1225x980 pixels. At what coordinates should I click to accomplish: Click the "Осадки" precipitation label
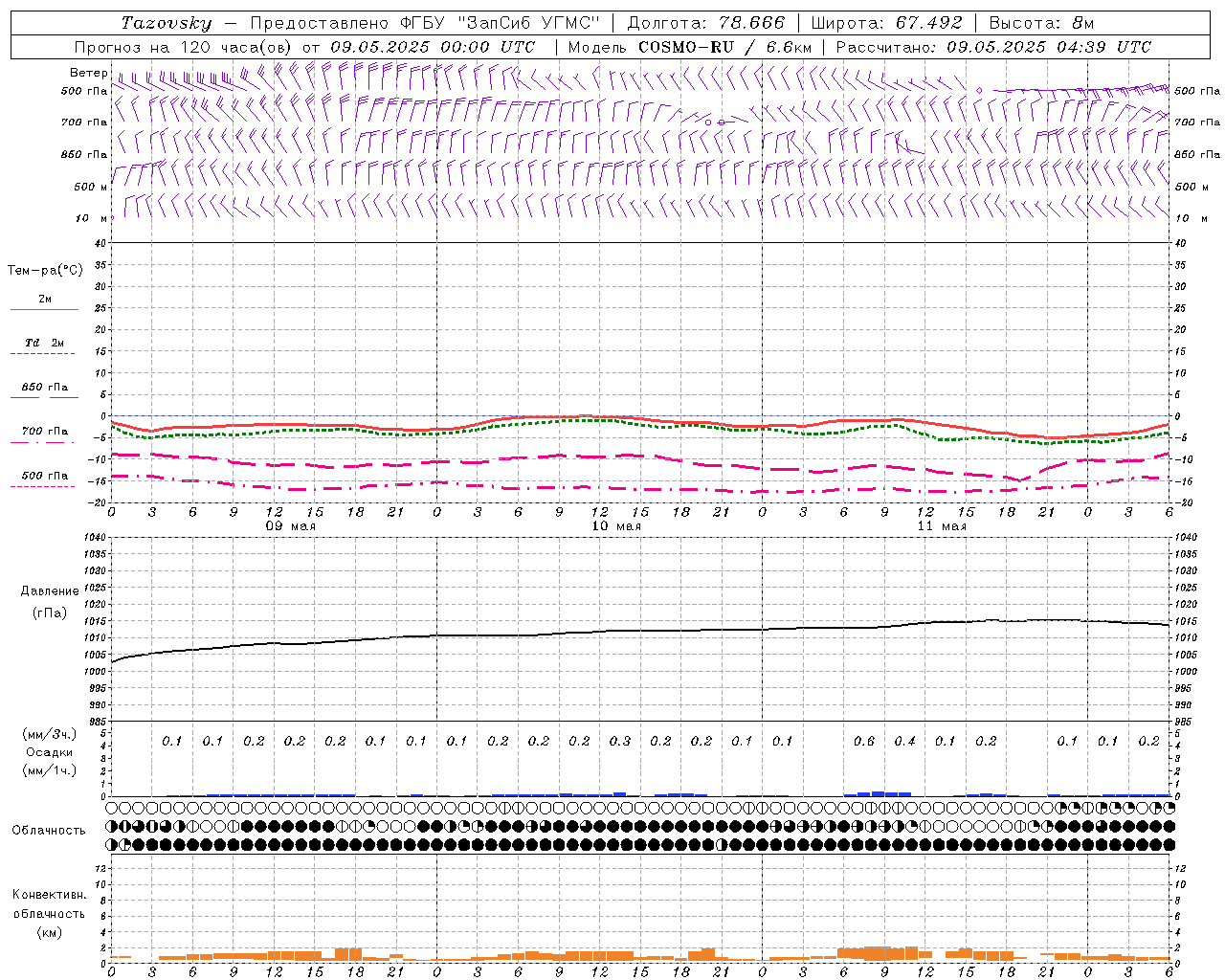click(50, 752)
